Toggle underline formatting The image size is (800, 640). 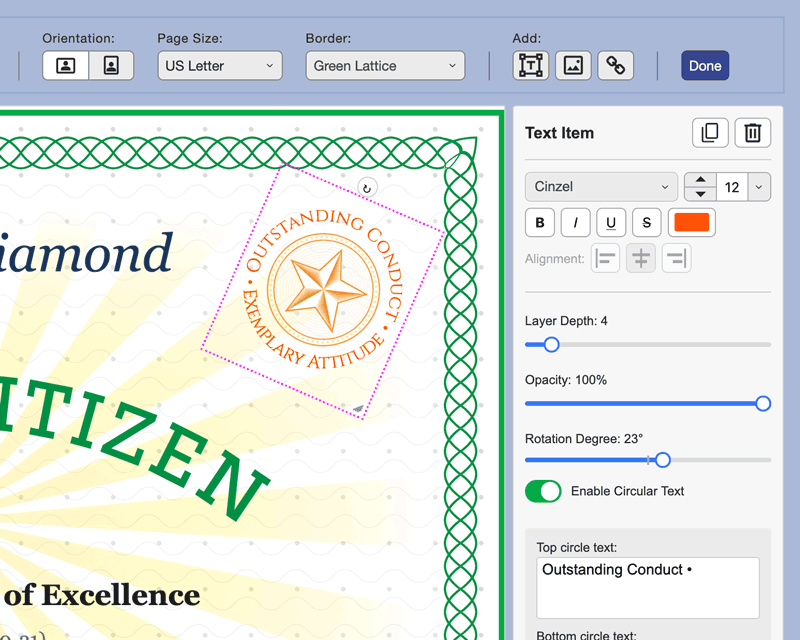611,223
